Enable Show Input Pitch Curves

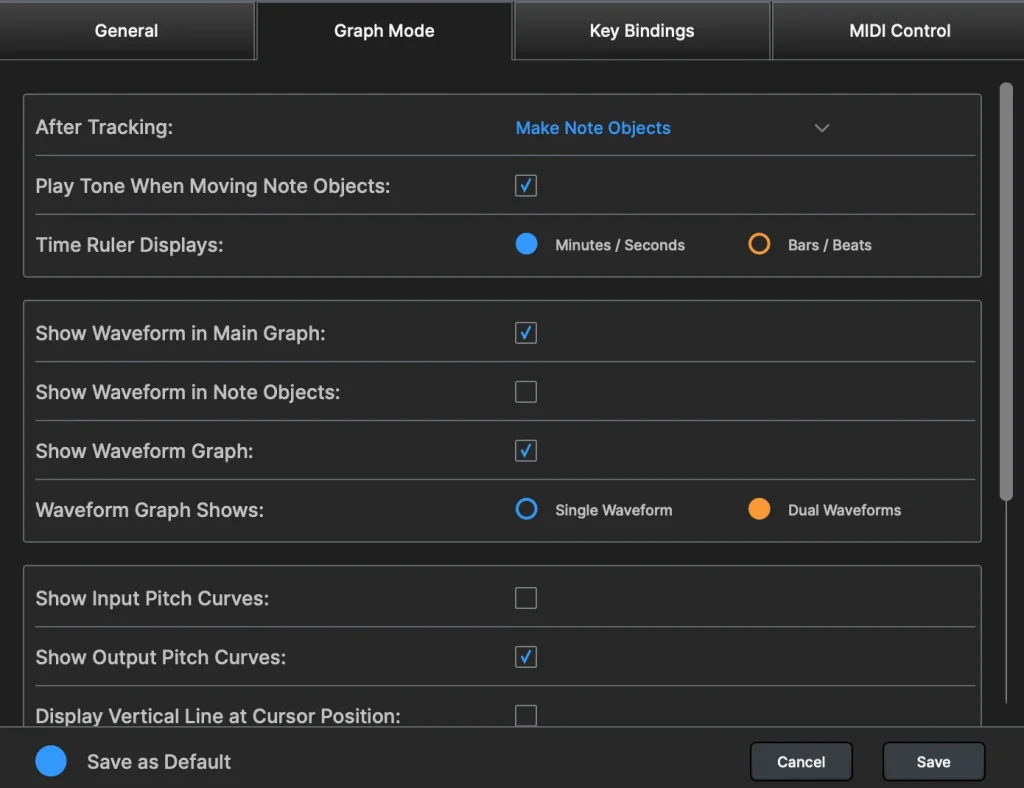click(x=526, y=598)
